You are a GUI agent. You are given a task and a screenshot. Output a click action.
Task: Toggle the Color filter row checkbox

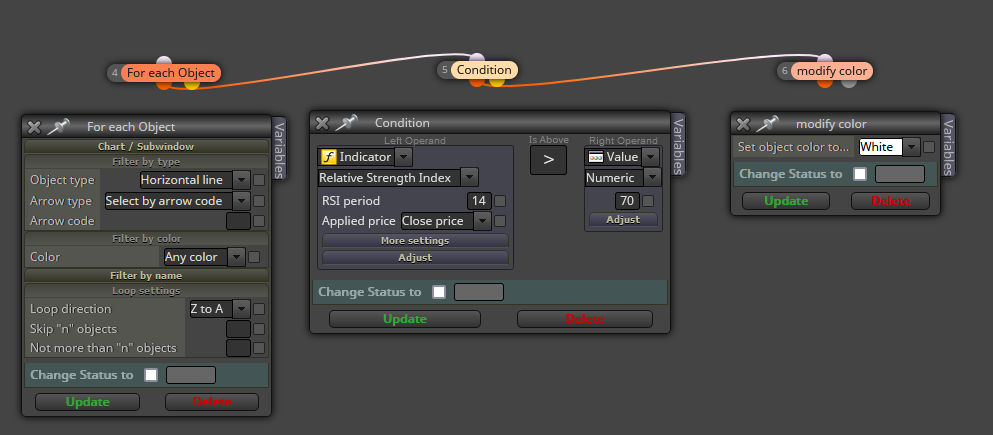click(x=254, y=257)
